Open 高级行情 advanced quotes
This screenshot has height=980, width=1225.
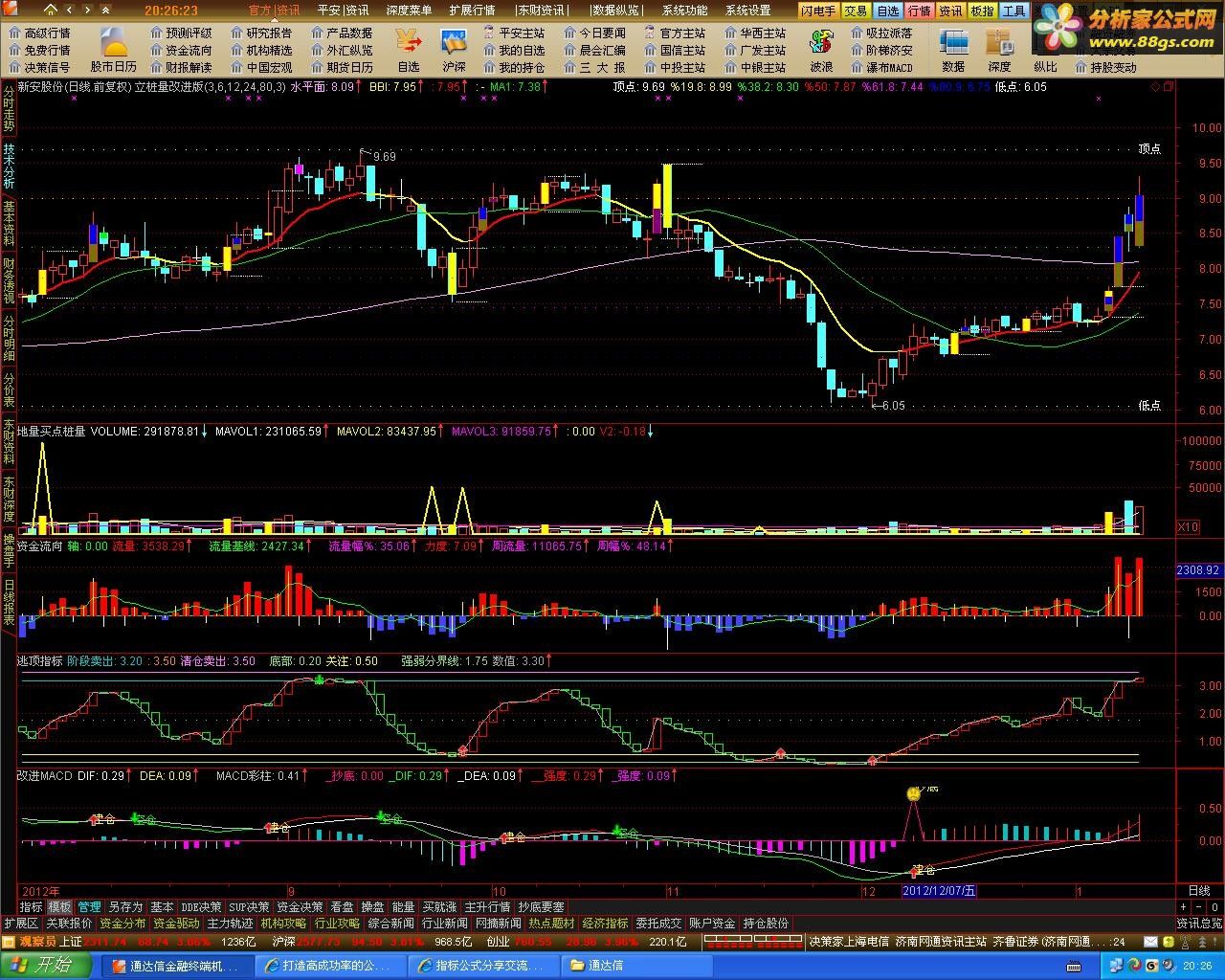click(39, 33)
